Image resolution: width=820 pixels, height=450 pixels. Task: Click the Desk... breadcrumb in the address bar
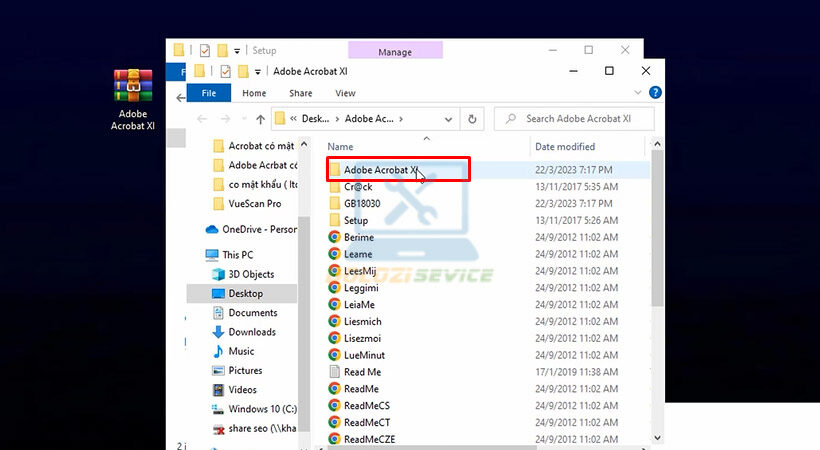(315, 119)
